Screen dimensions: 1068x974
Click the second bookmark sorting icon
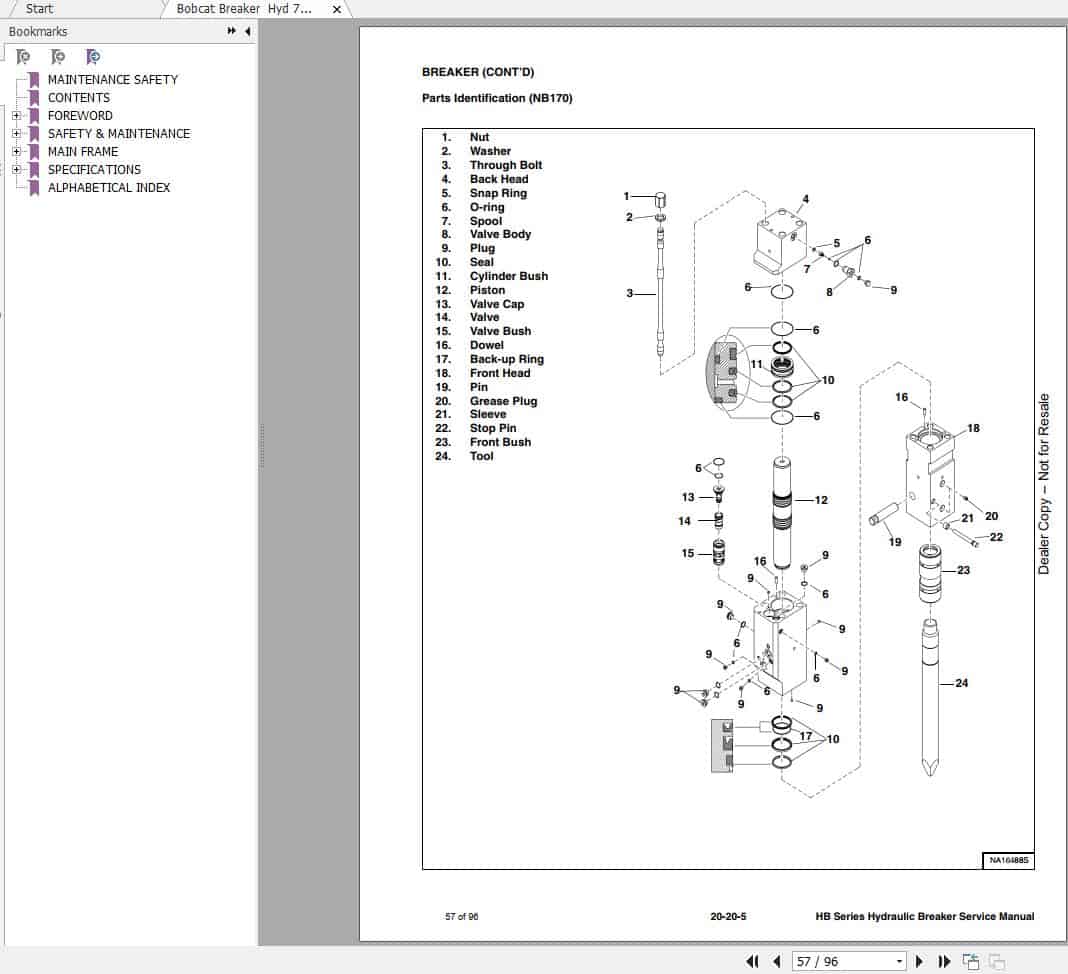coord(58,57)
